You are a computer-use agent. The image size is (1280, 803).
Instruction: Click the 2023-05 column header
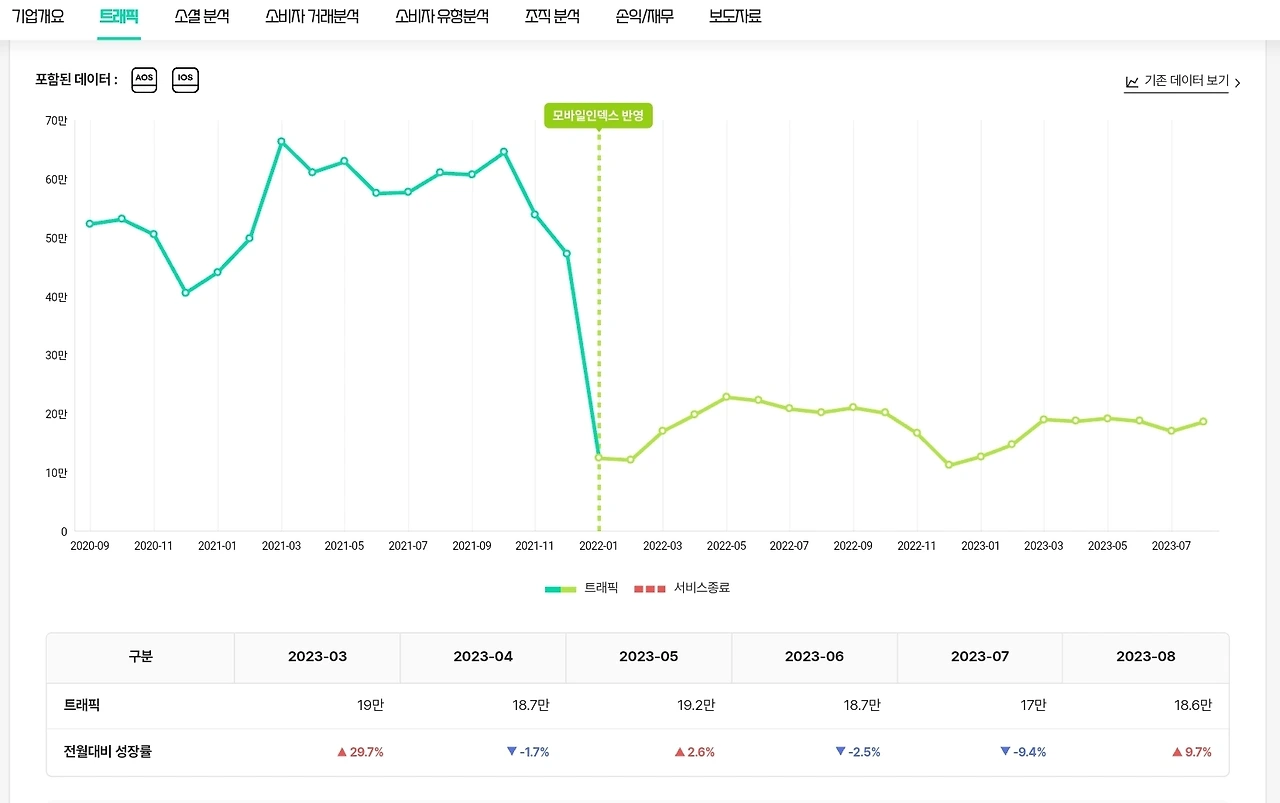tap(649, 657)
